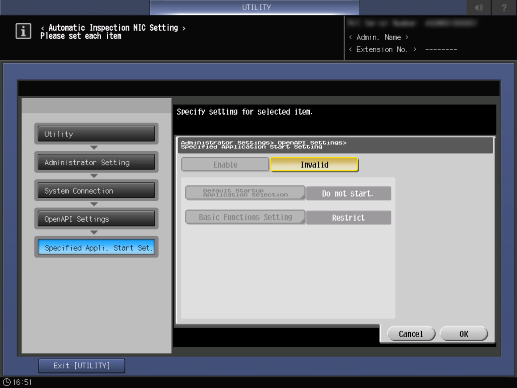
Task: Go to Utility in the breadcrumb menu
Action: pyautogui.click(x=96, y=134)
